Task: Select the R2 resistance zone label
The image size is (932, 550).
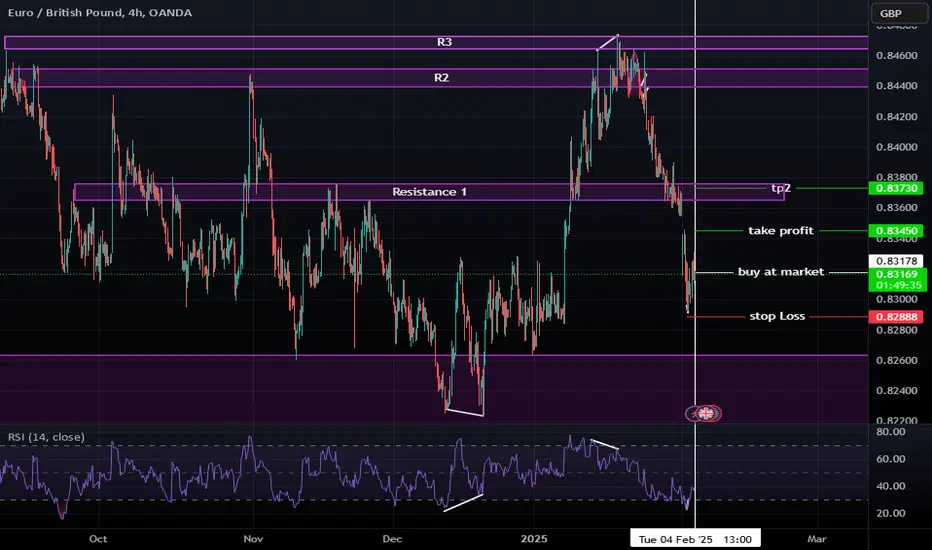Action: (x=441, y=78)
